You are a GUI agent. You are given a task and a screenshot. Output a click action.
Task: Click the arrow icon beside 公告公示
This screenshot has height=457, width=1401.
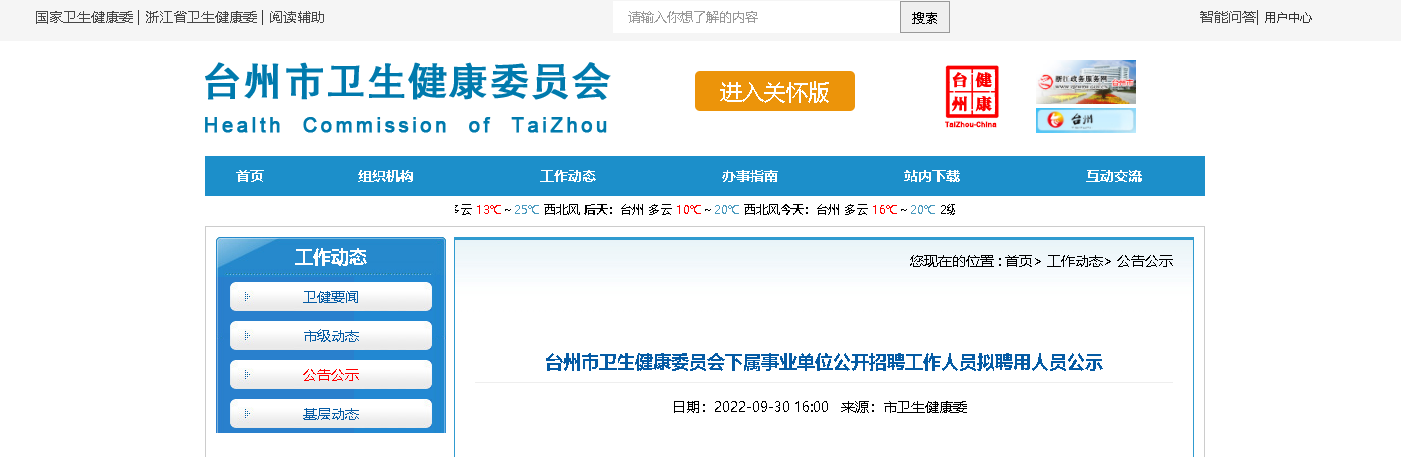(247, 375)
